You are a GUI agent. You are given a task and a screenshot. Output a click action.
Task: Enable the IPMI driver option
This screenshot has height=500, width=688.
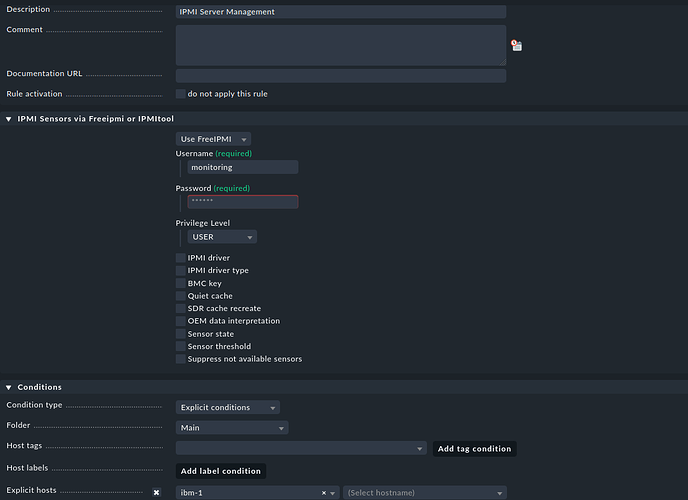[180, 258]
